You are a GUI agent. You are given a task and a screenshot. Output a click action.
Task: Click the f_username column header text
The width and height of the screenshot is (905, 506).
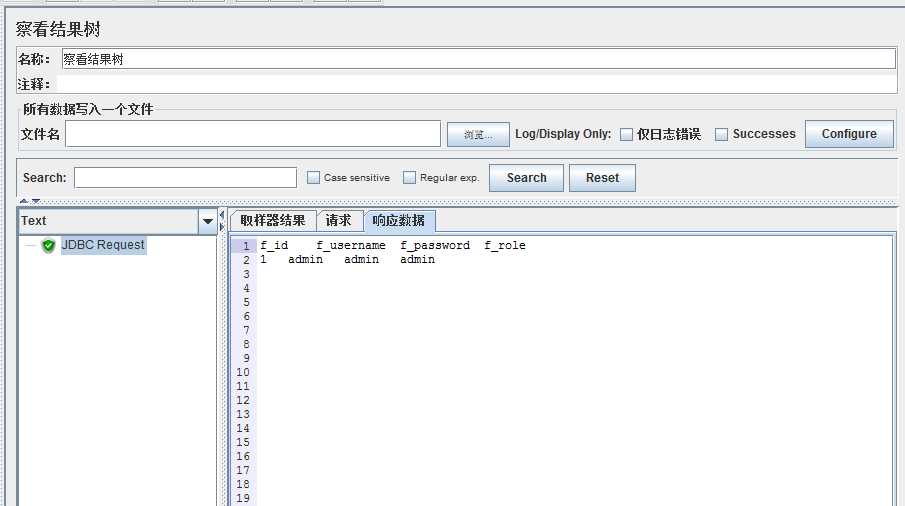click(x=351, y=246)
